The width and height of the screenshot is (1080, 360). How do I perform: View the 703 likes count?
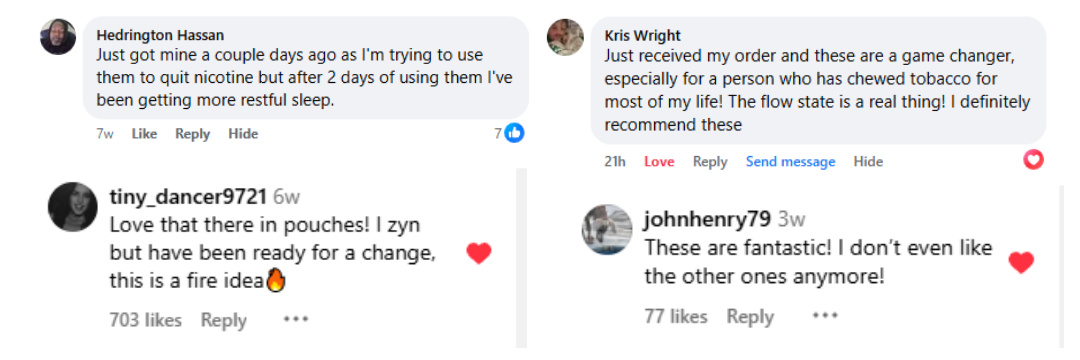[x=145, y=320]
